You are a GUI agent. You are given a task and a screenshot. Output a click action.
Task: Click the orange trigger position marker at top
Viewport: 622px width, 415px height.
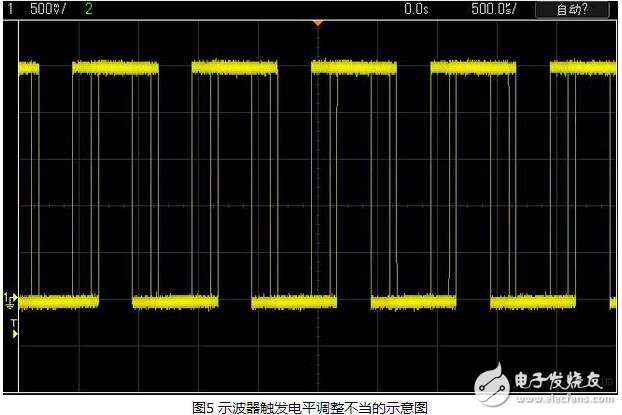point(318,23)
